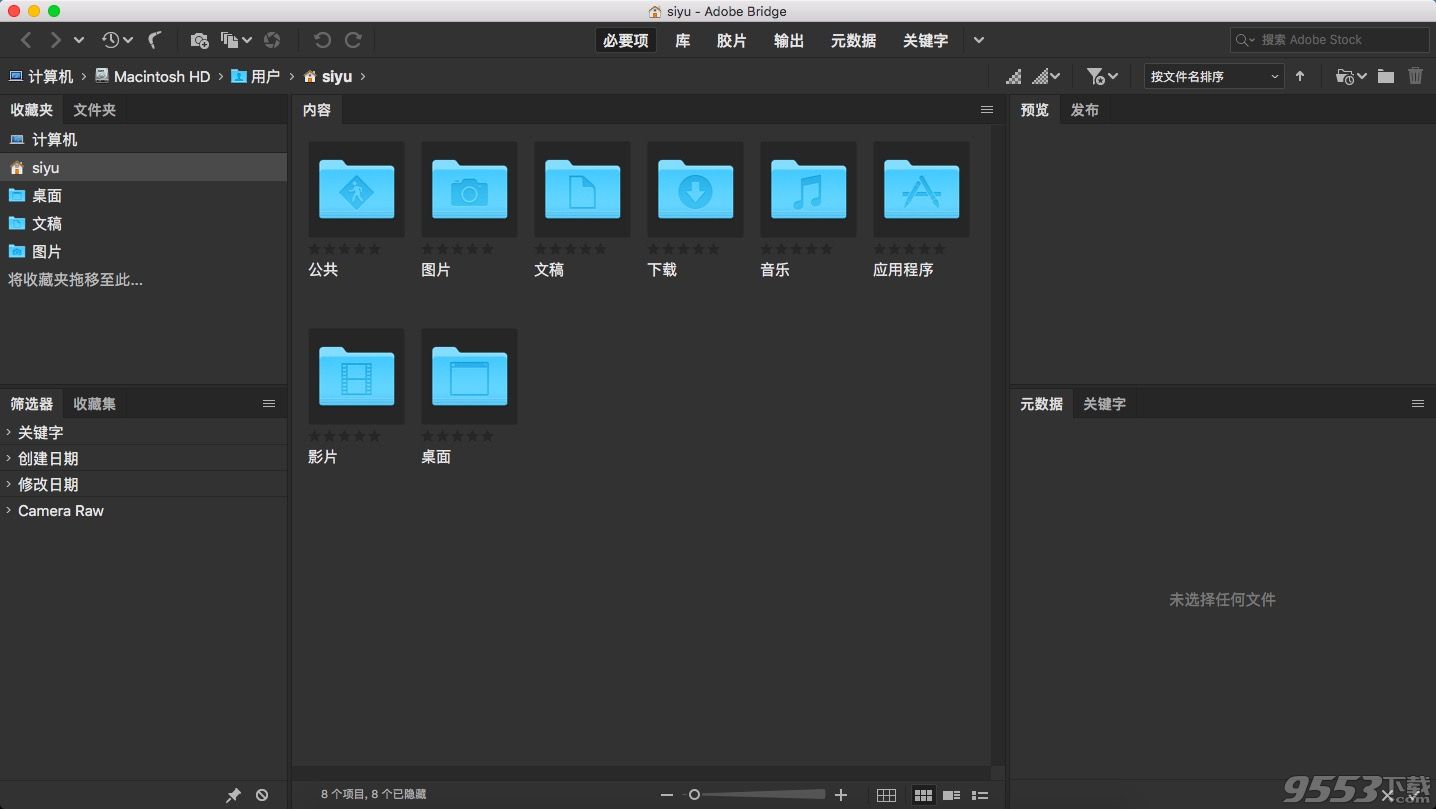Click minus to shrink thumbnails

point(667,795)
